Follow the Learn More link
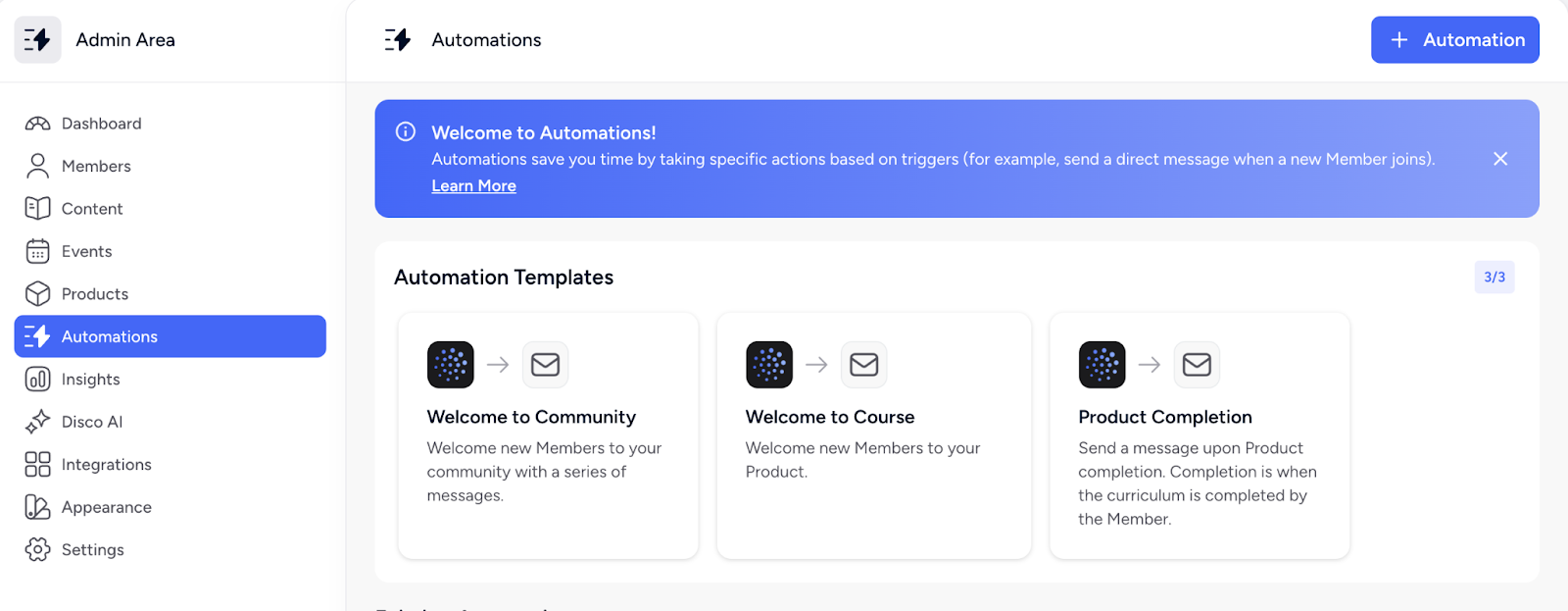Image resolution: width=1568 pixels, height=611 pixels. (473, 186)
